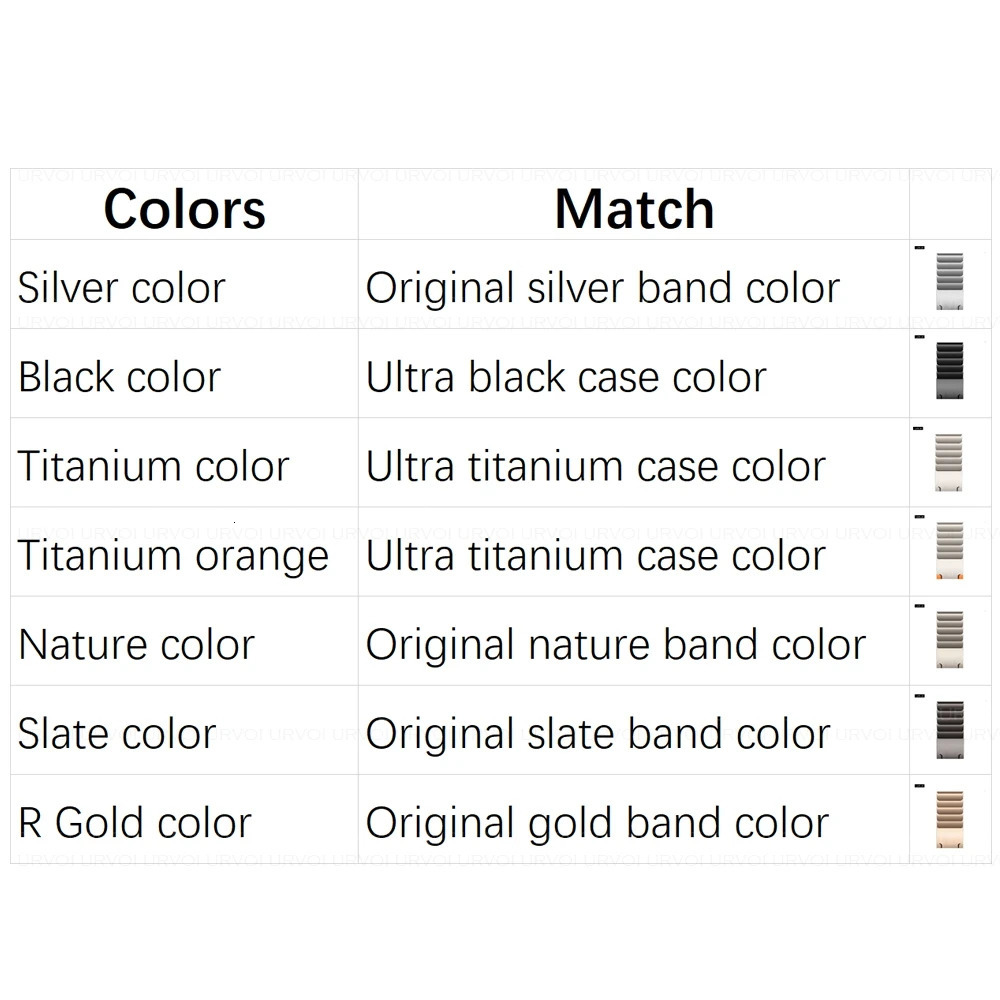Click the silver band thumbnail image
This screenshot has height=1000, width=1000.
pos(949,282)
